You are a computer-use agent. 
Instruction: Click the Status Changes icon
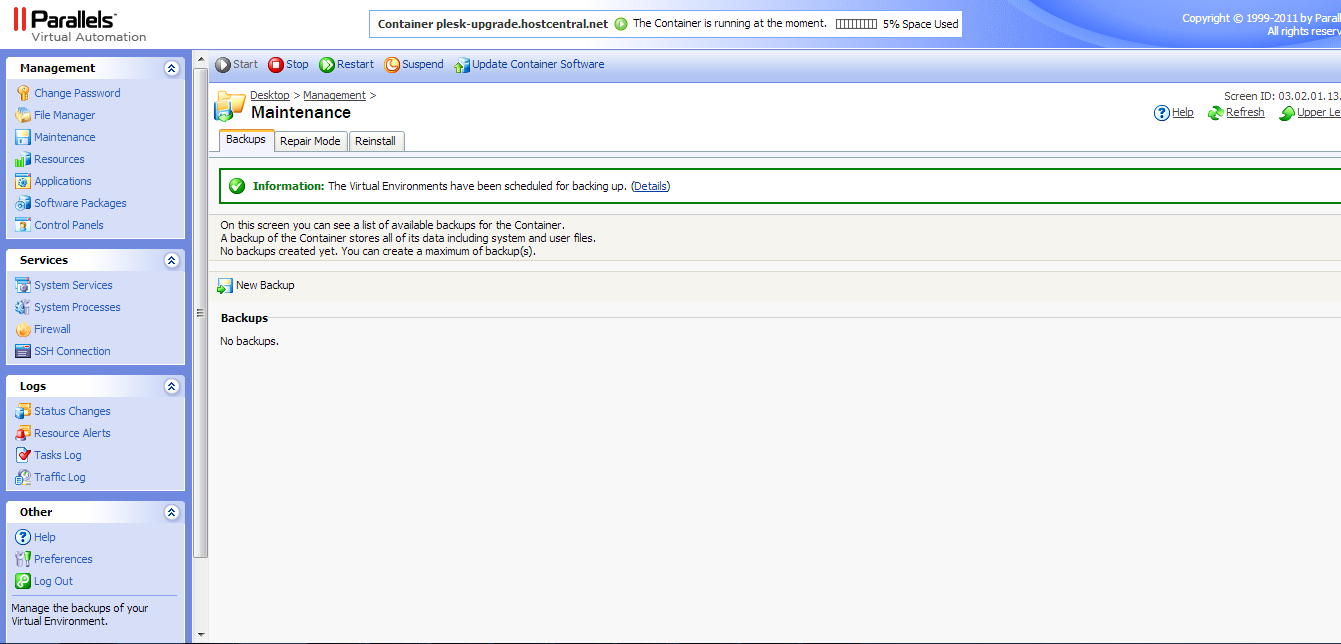23,411
